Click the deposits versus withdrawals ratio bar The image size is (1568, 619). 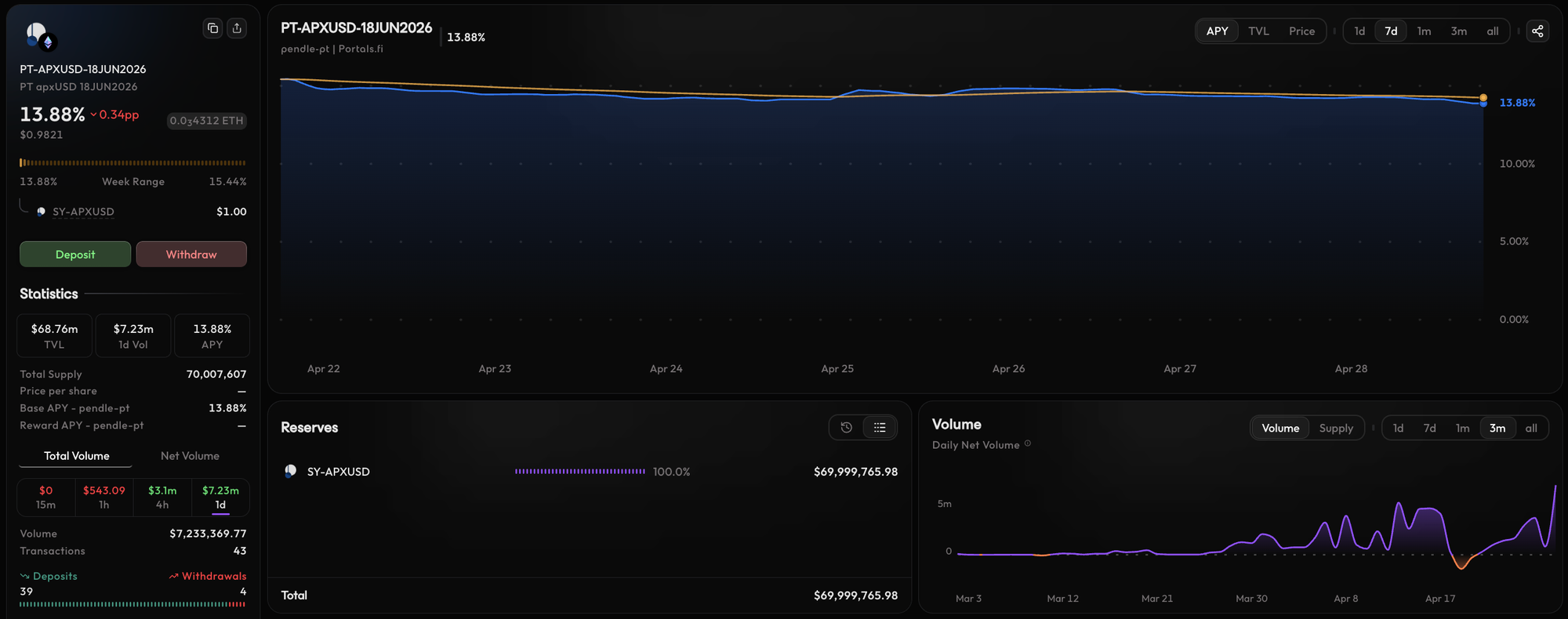point(132,604)
